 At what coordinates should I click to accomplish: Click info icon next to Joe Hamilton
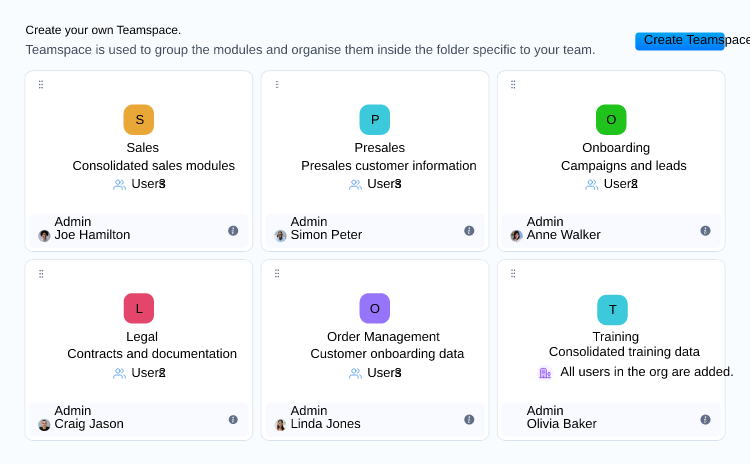(x=233, y=231)
